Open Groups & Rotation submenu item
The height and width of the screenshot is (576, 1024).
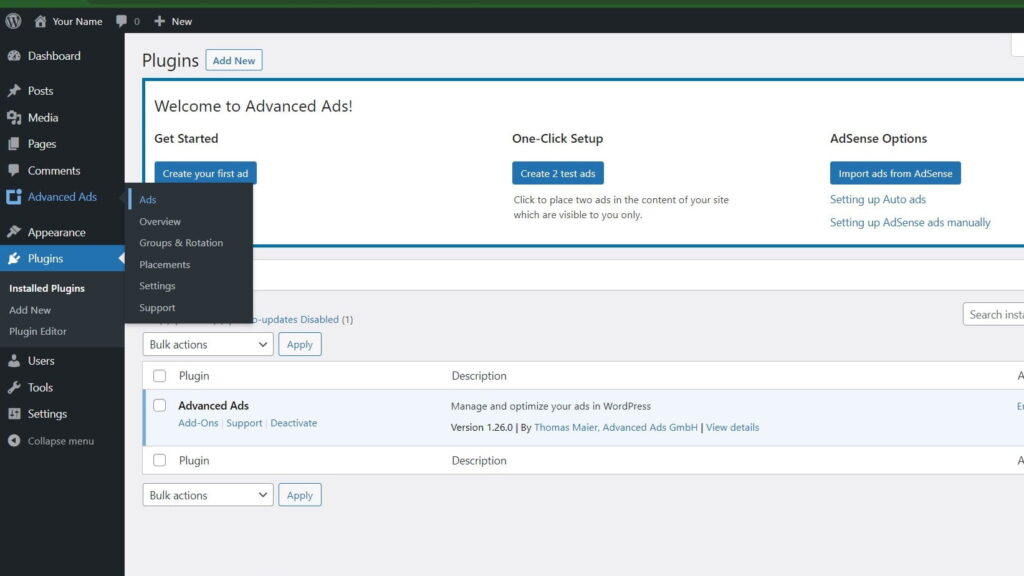pyautogui.click(x=181, y=243)
